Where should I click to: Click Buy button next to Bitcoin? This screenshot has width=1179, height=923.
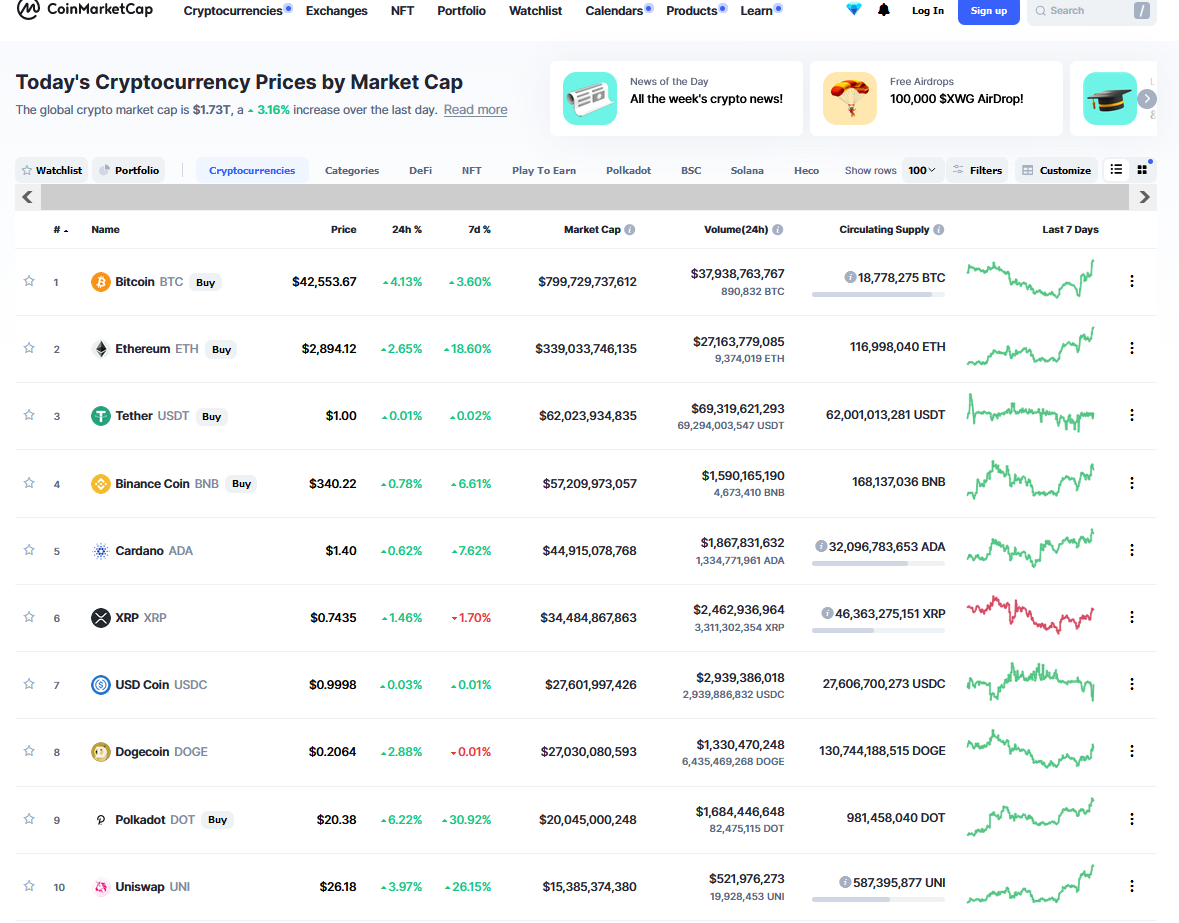pyautogui.click(x=205, y=283)
